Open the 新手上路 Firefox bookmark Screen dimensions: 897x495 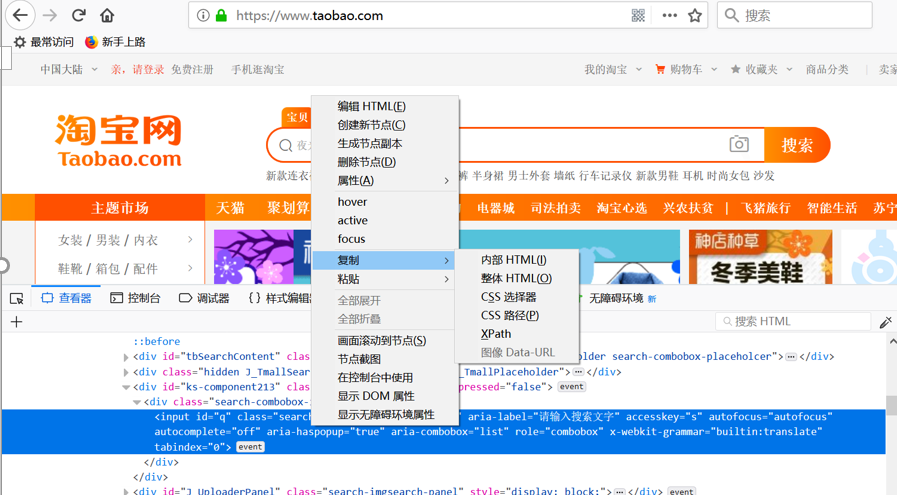(115, 42)
